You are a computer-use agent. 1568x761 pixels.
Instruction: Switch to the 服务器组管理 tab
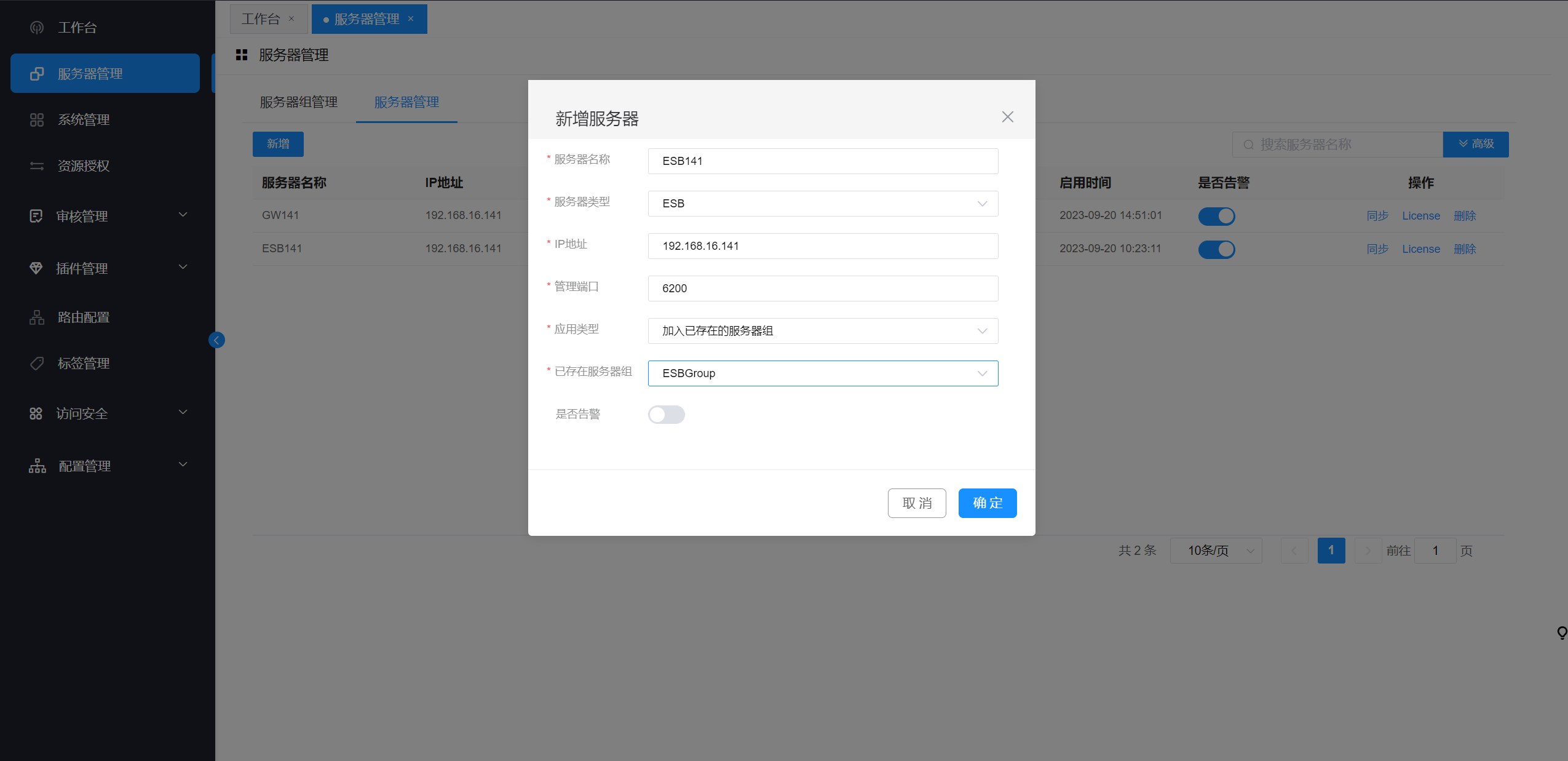[x=298, y=102]
